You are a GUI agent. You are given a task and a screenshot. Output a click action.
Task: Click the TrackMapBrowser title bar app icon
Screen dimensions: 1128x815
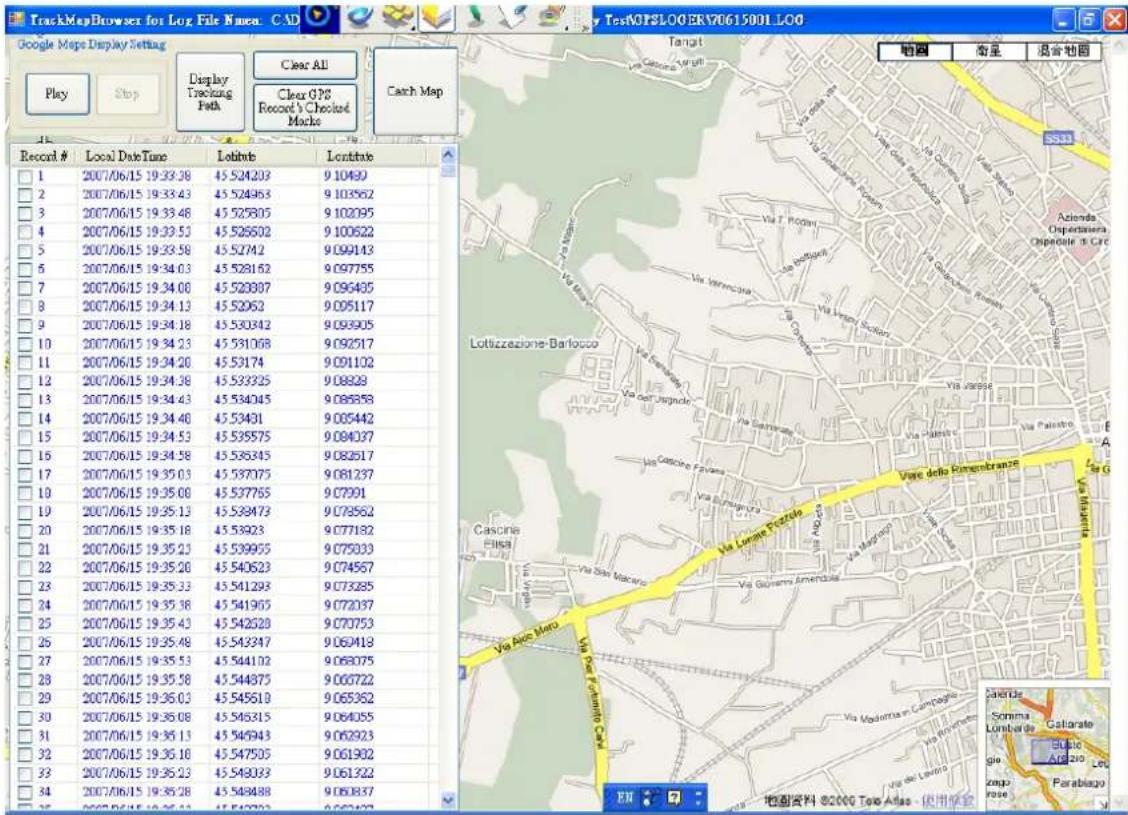pos(16,19)
